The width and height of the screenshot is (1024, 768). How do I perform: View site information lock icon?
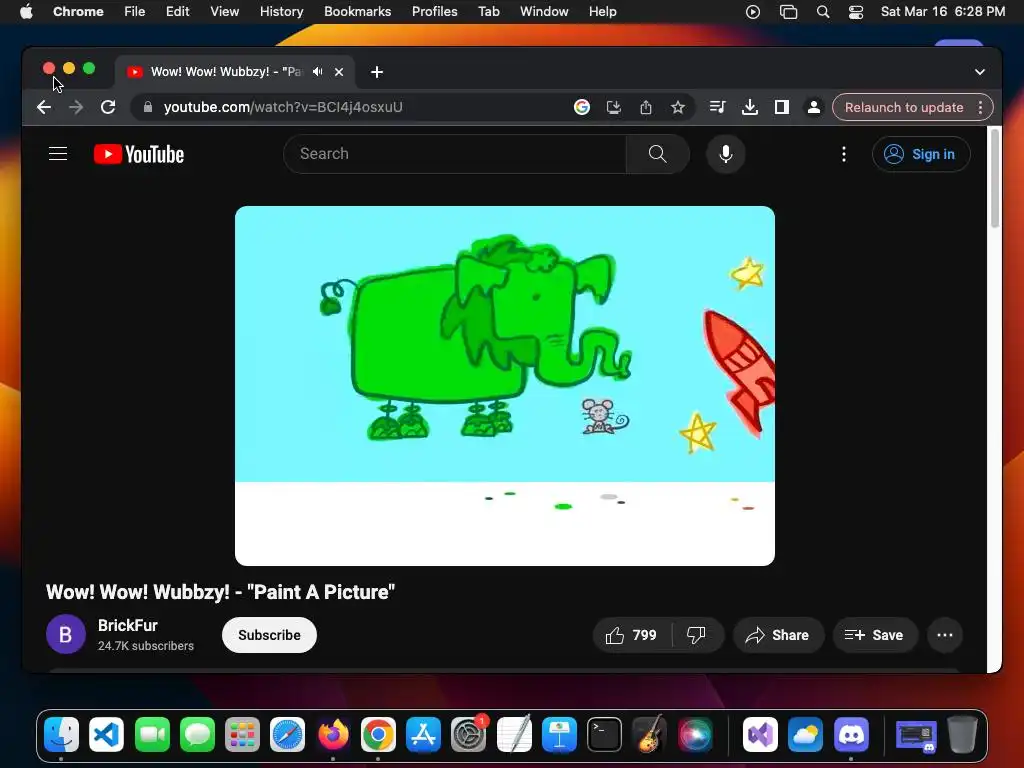[x=148, y=107]
